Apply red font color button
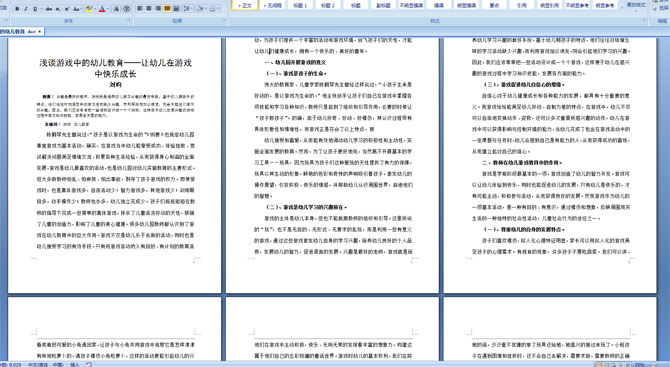This screenshot has height=367, width=670. 102,9
